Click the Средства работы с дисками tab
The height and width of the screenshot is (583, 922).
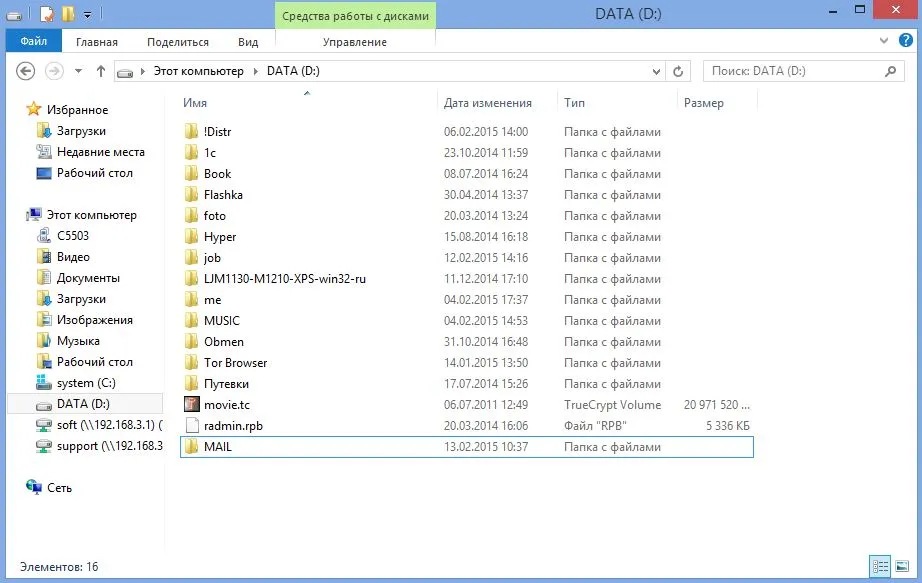355,16
